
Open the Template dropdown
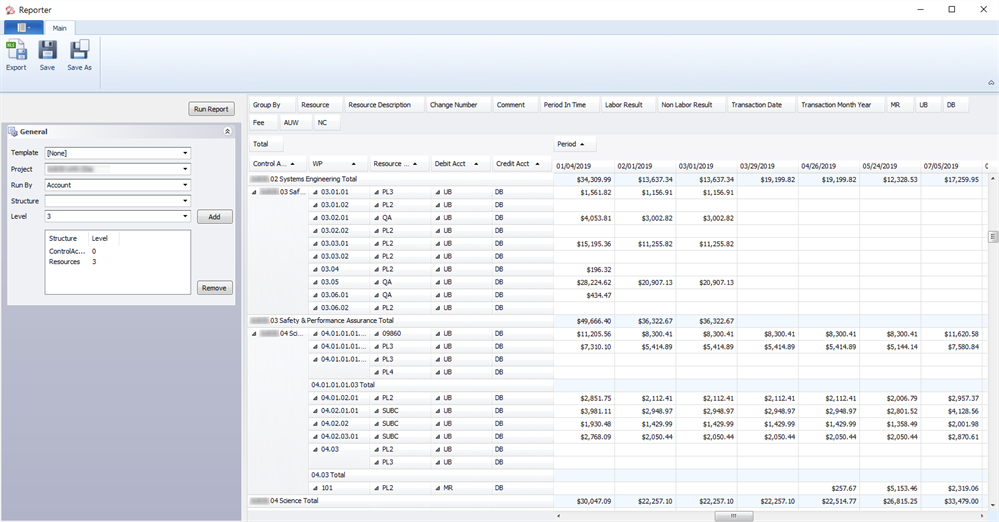click(x=186, y=153)
